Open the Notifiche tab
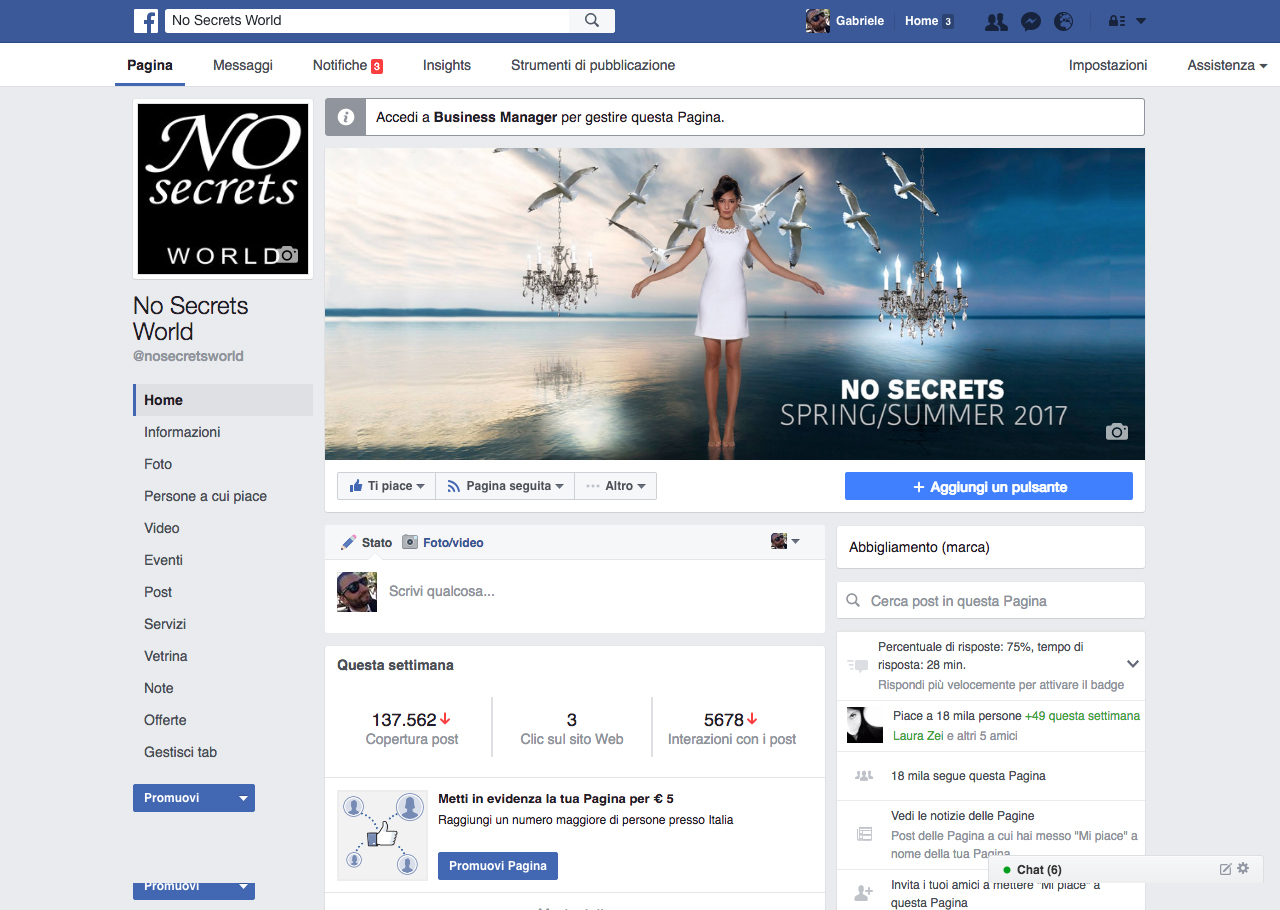Viewport: 1280px width, 910px height. click(x=348, y=65)
